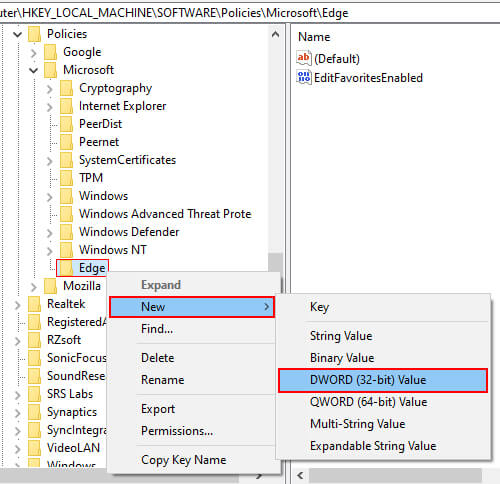
Task: Choose Delete from the context menu
Action: pos(192,358)
